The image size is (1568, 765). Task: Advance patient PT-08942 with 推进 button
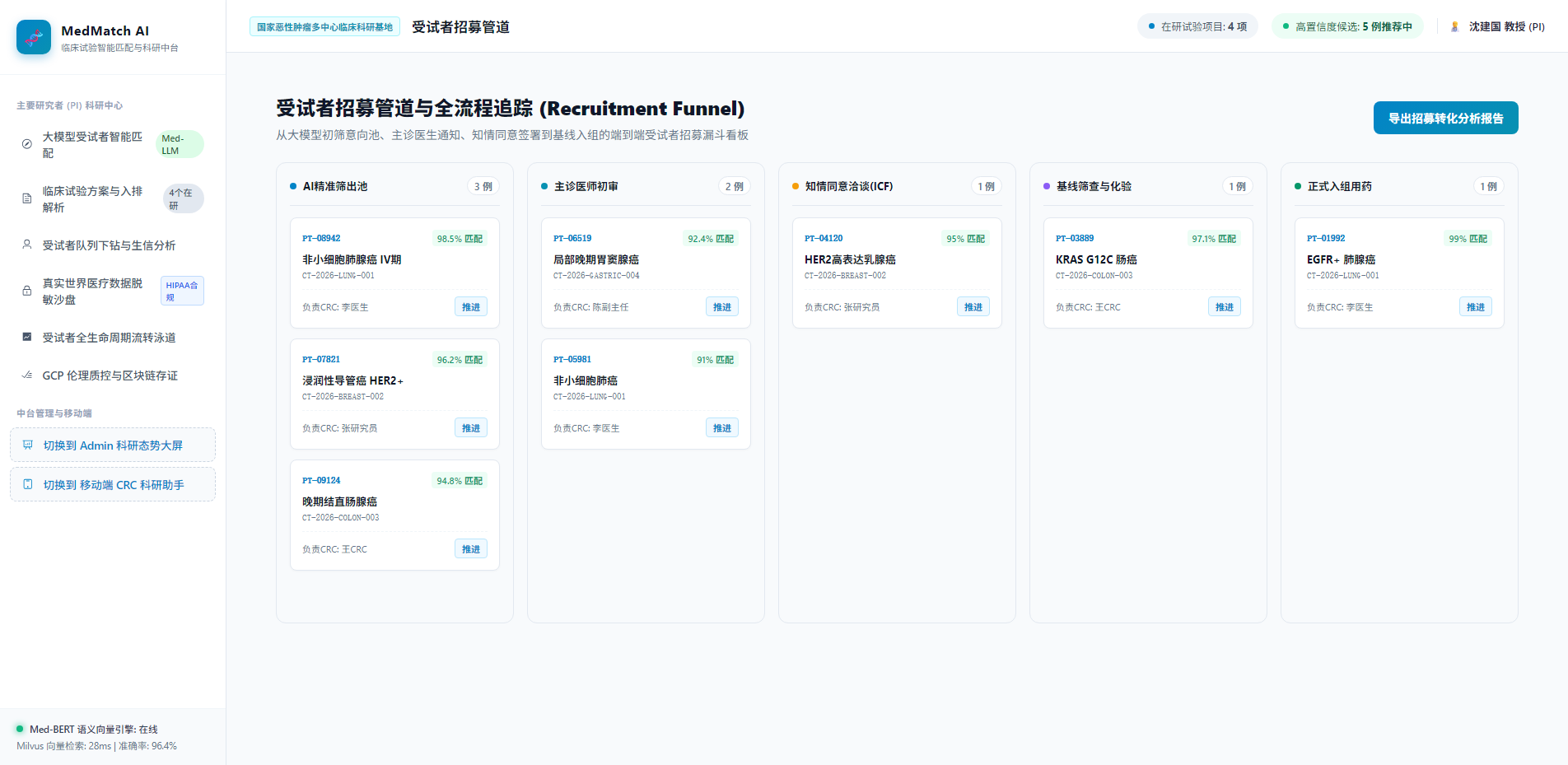tap(471, 306)
